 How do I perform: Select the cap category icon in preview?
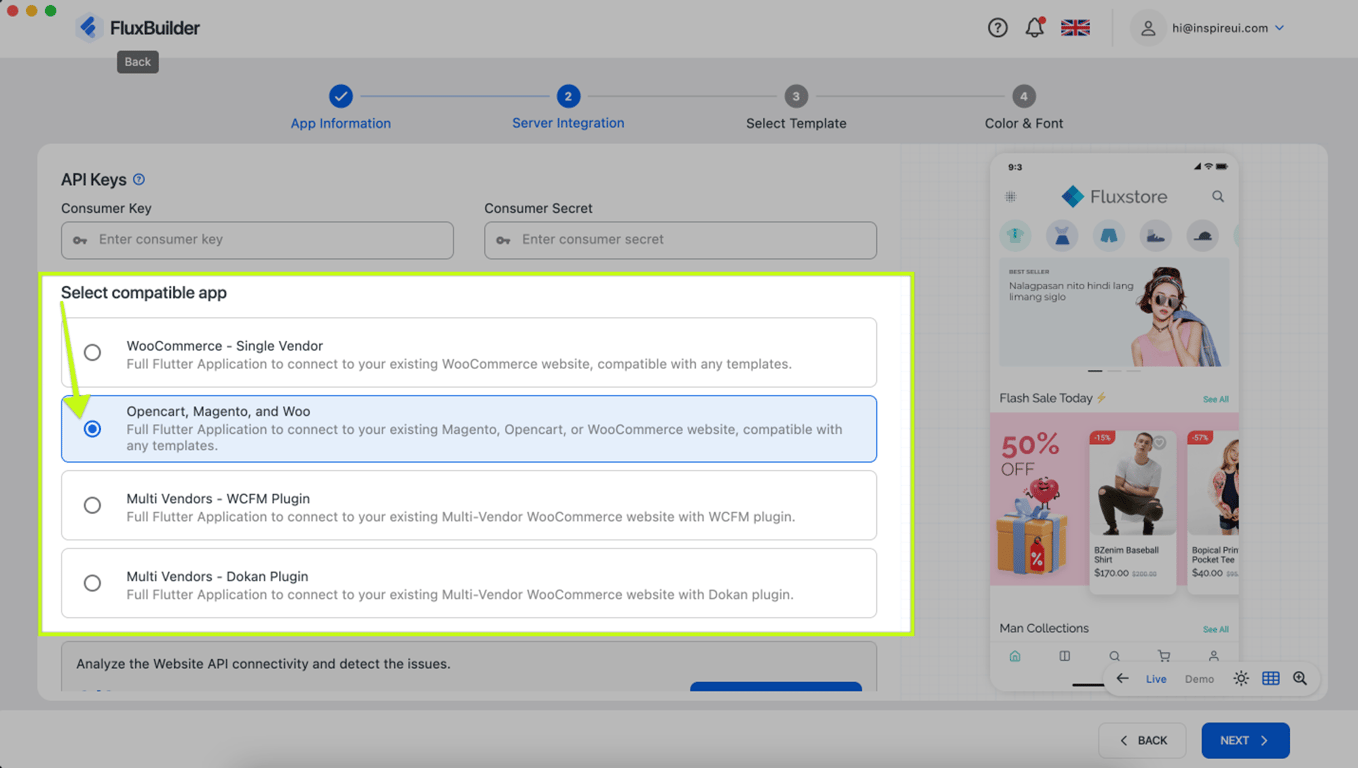click(x=1202, y=236)
